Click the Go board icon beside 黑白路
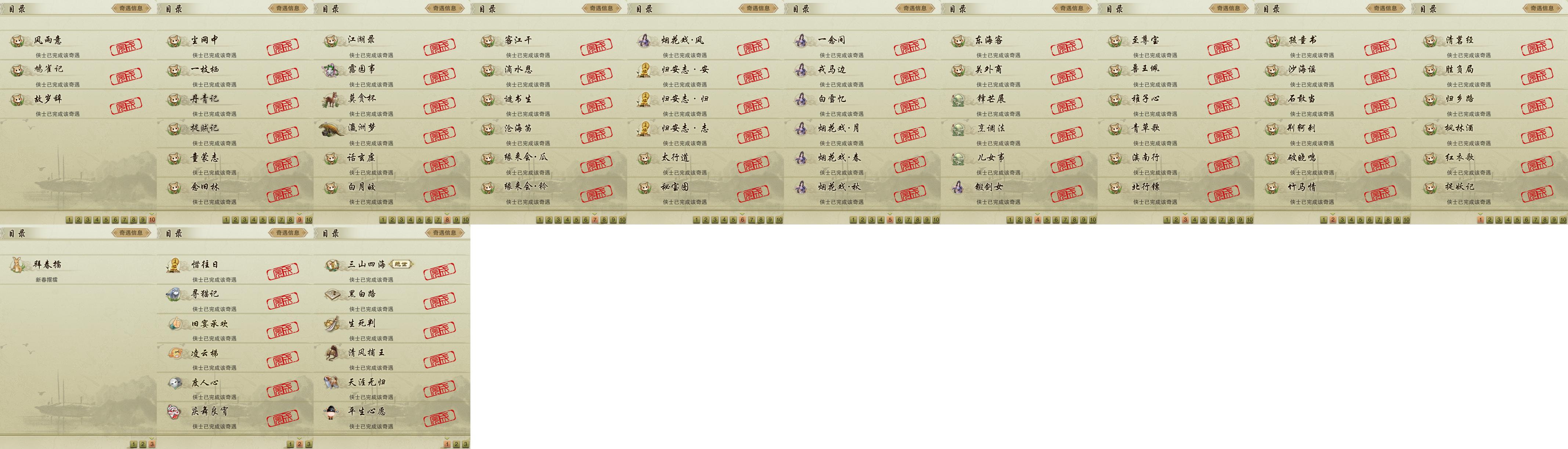 tap(332, 295)
